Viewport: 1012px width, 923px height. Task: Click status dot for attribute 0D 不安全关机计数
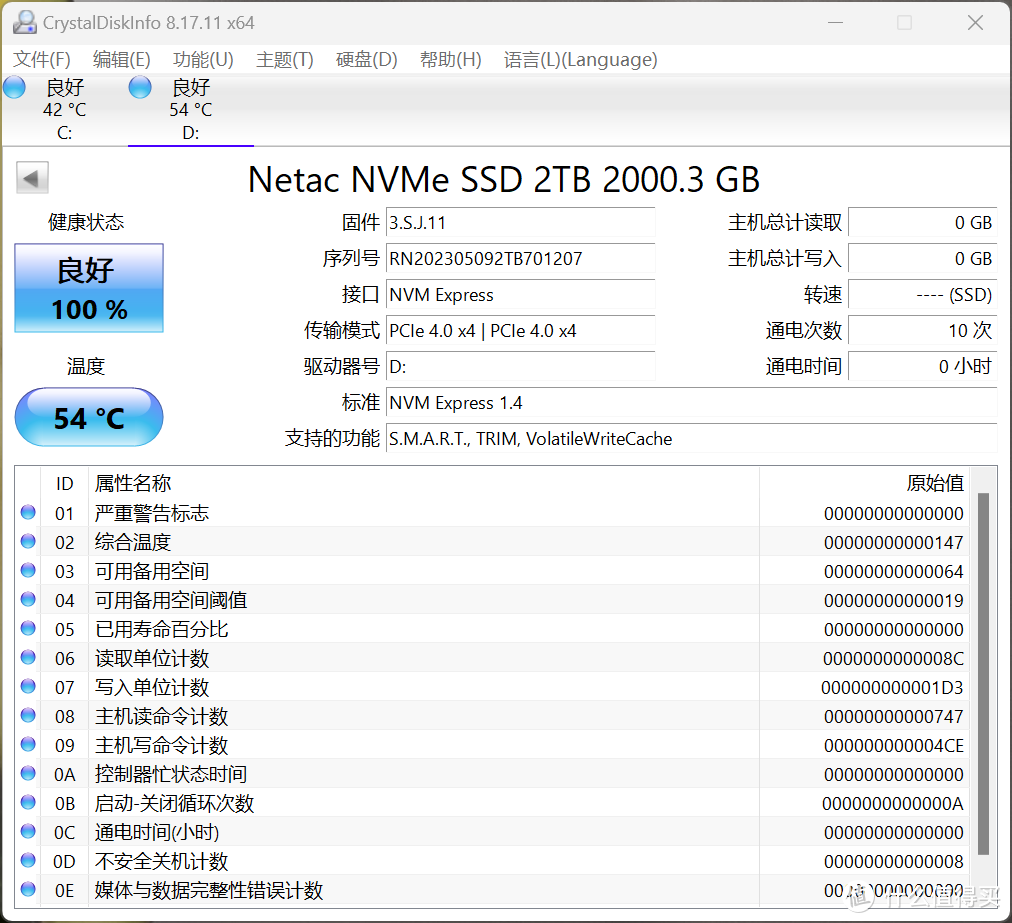click(28, 860)
